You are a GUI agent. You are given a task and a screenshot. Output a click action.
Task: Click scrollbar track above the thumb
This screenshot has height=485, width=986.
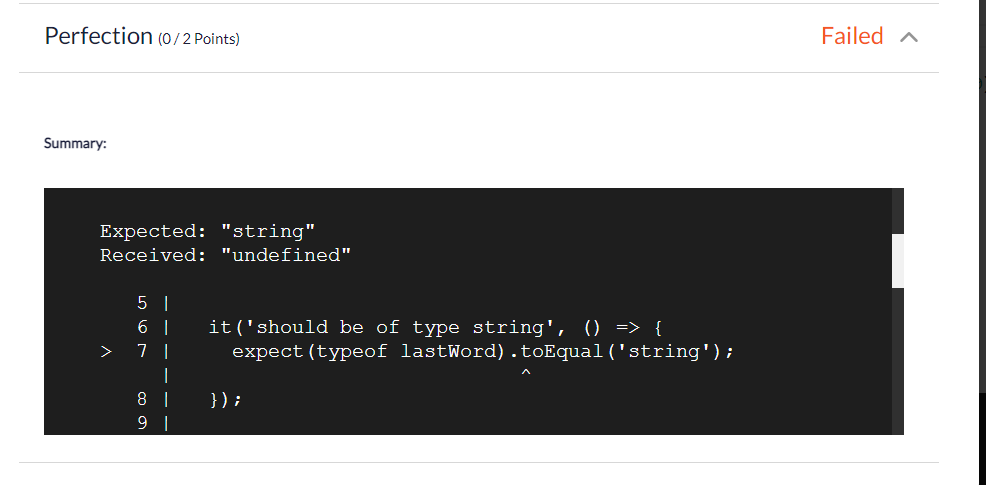(x=898, y=211)
